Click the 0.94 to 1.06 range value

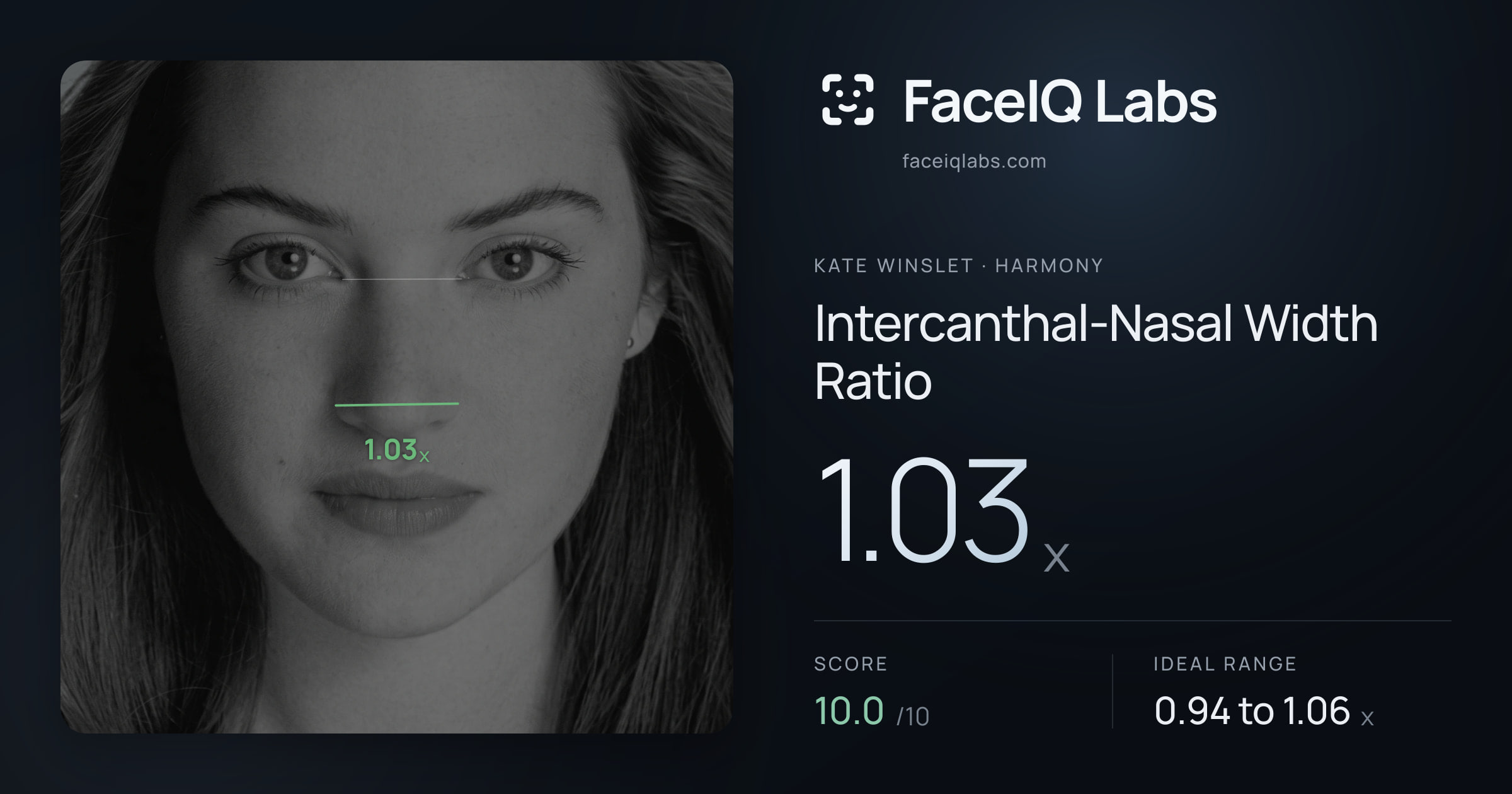point(1264,711)
